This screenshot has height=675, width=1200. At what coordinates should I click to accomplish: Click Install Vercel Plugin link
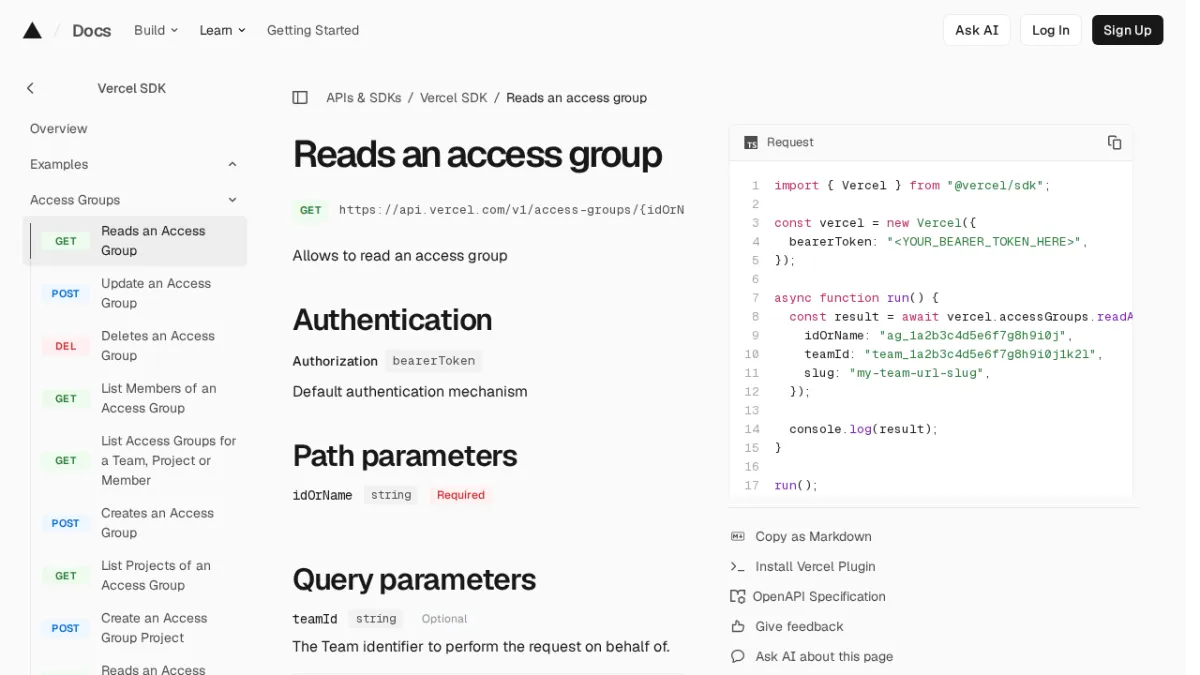[x=816, y=566]
